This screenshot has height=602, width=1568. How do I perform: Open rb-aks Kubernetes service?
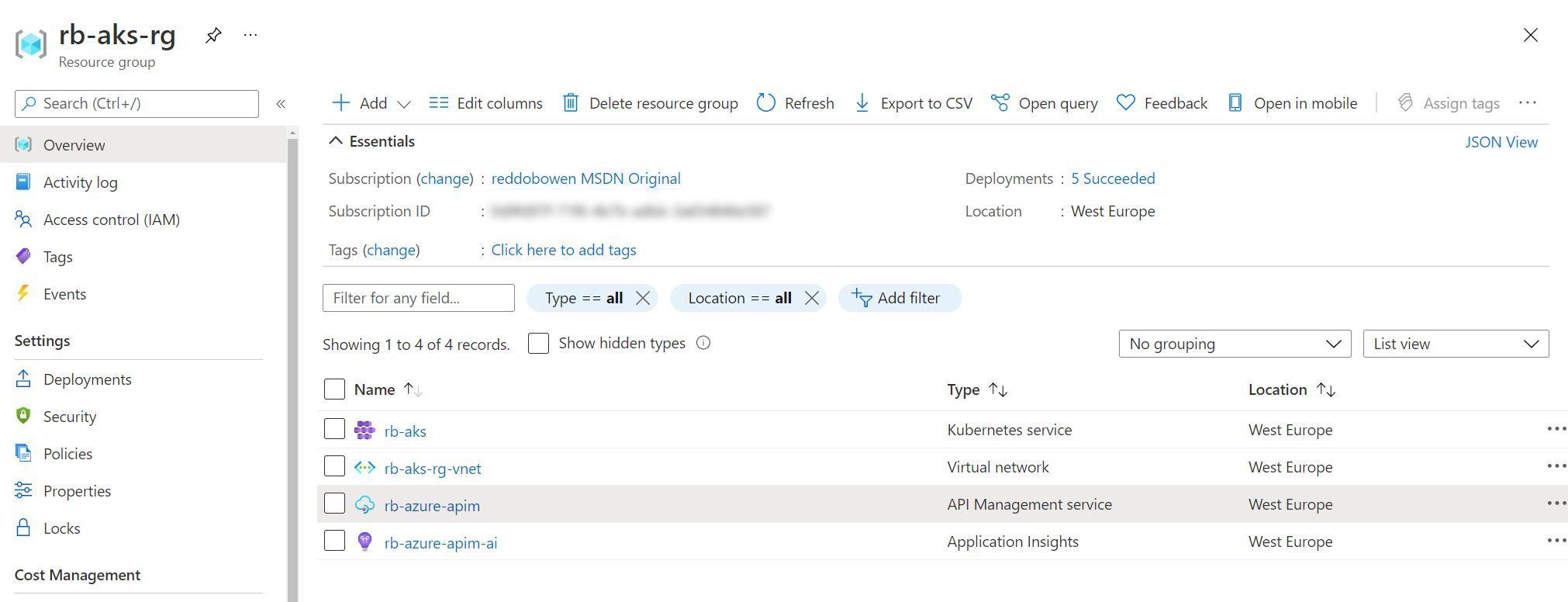pyautogui.click(x=405, y=431)
